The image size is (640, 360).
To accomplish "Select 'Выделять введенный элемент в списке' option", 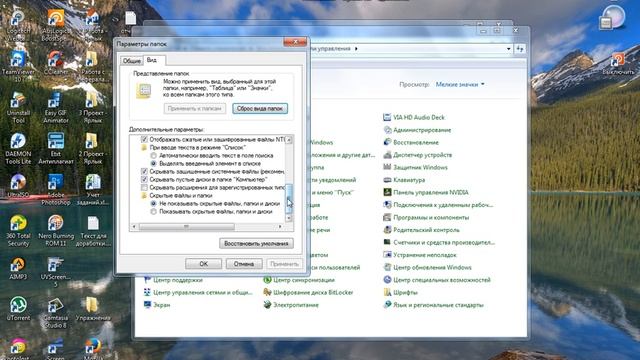I will 153,164.
